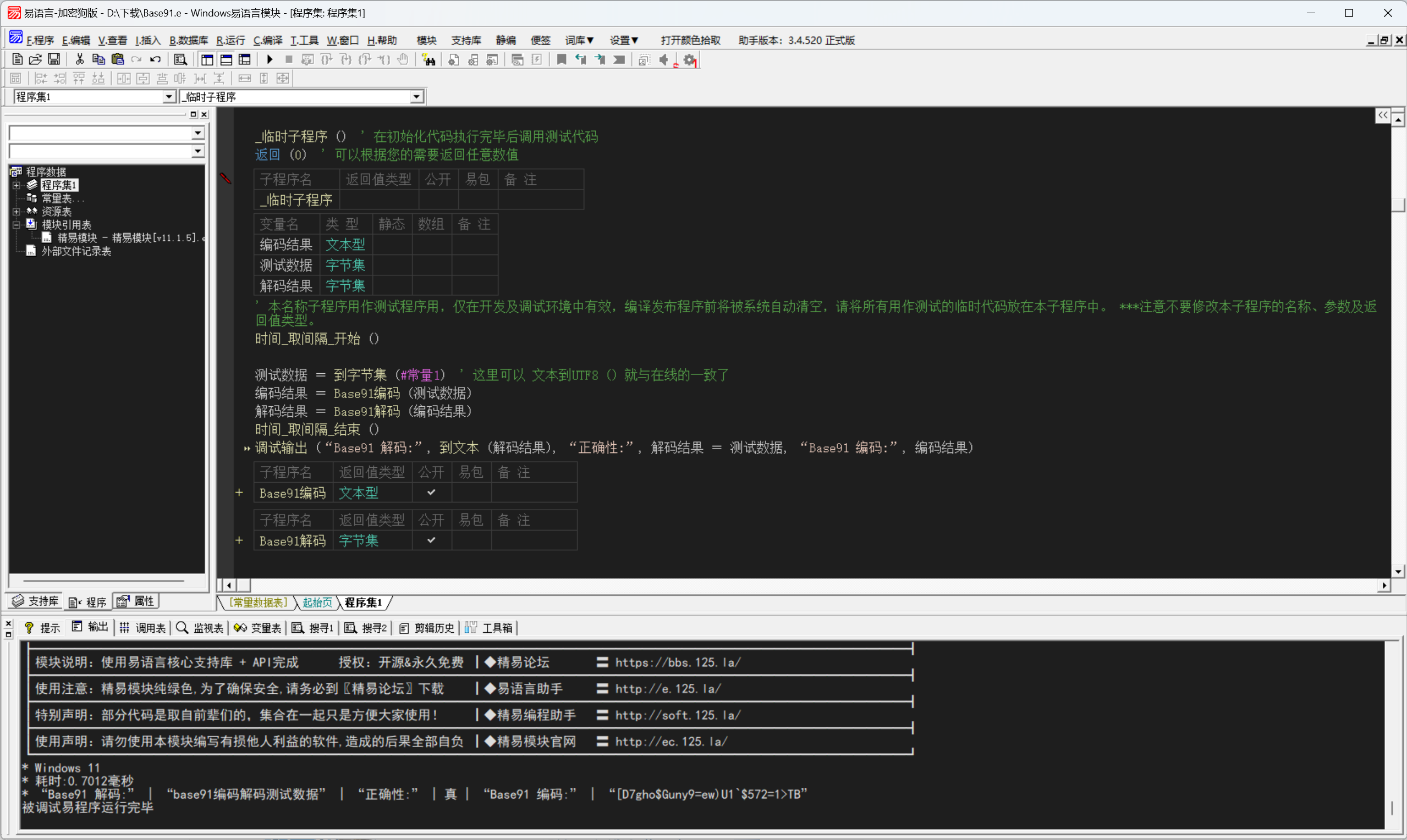Open the _临时子程序 subroutine dropdown
Image resolution: width=1407 pixels, height=840 pixels.
[x=416, y=97]
